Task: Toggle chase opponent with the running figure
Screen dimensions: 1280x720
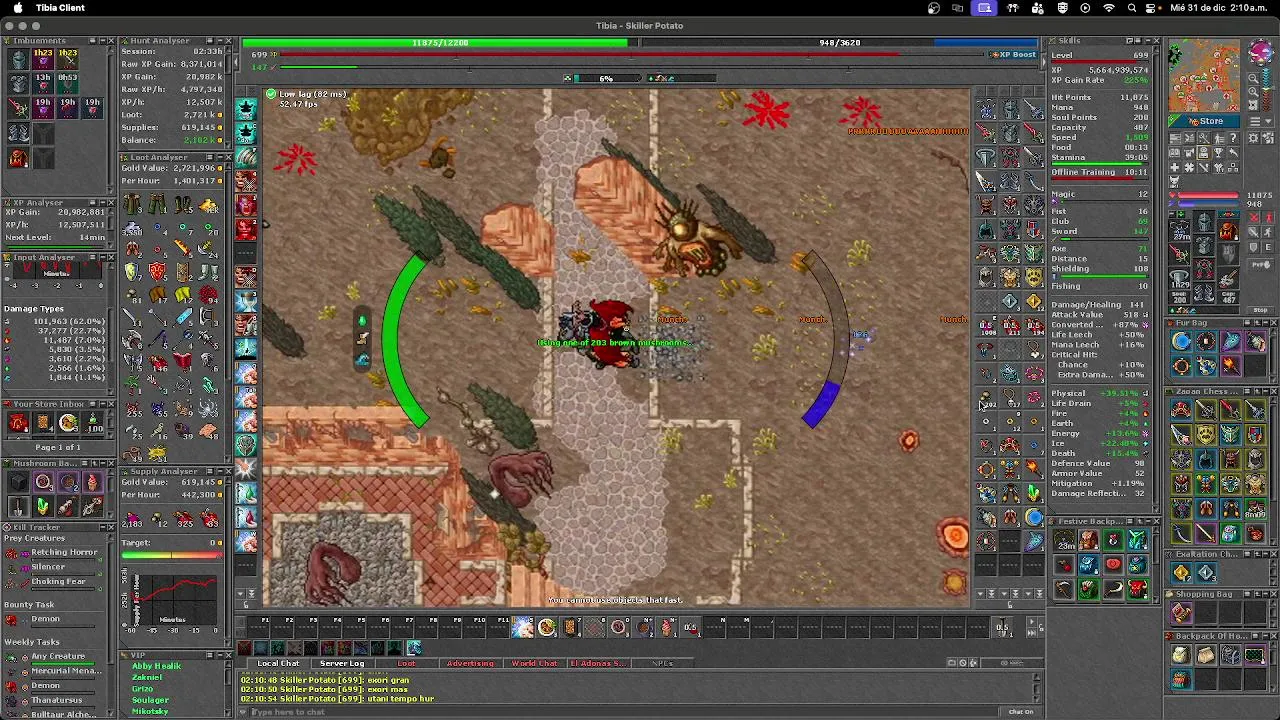Action: (1267, 233)
